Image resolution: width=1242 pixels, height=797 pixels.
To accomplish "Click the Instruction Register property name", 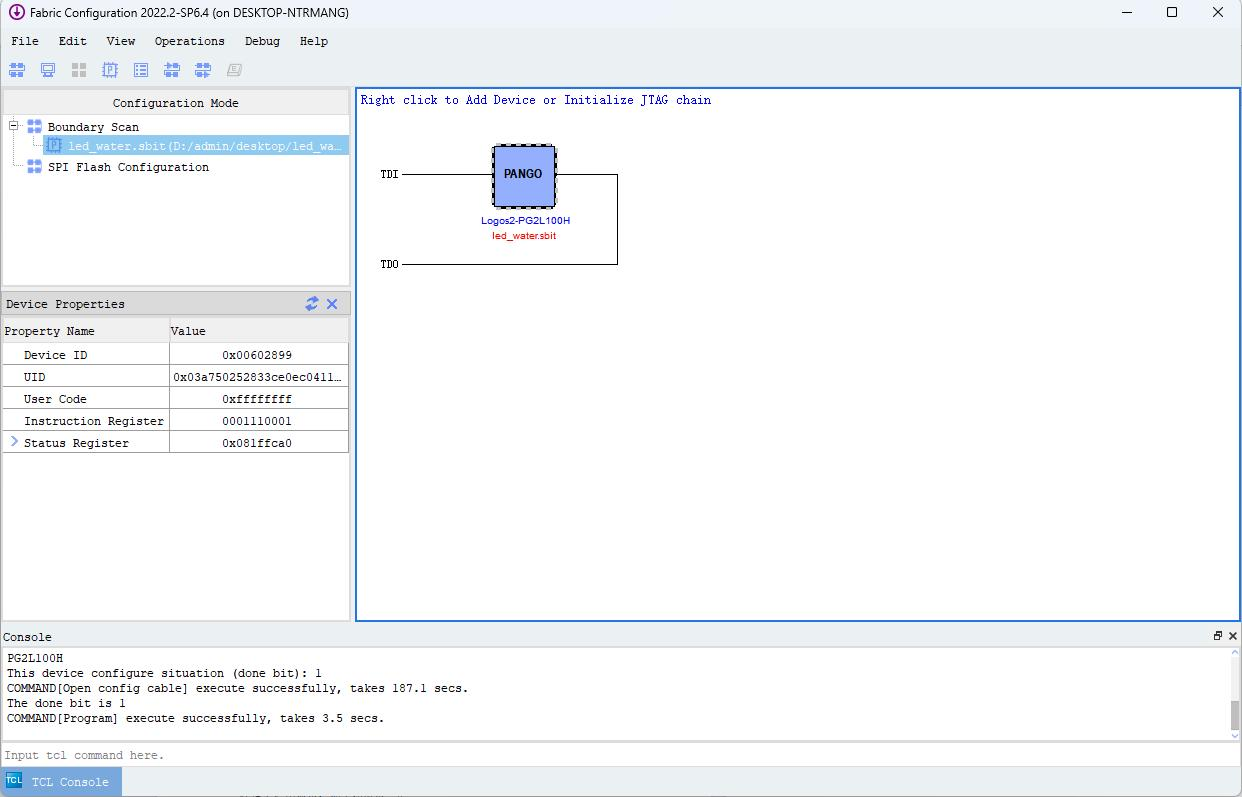I will [x=94, y=421].
